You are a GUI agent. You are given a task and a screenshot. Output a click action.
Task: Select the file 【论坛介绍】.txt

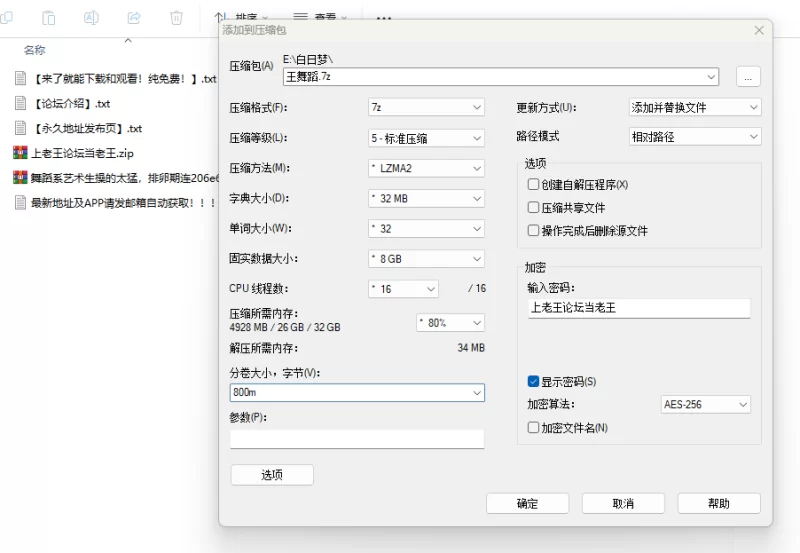tap(71, 104)
